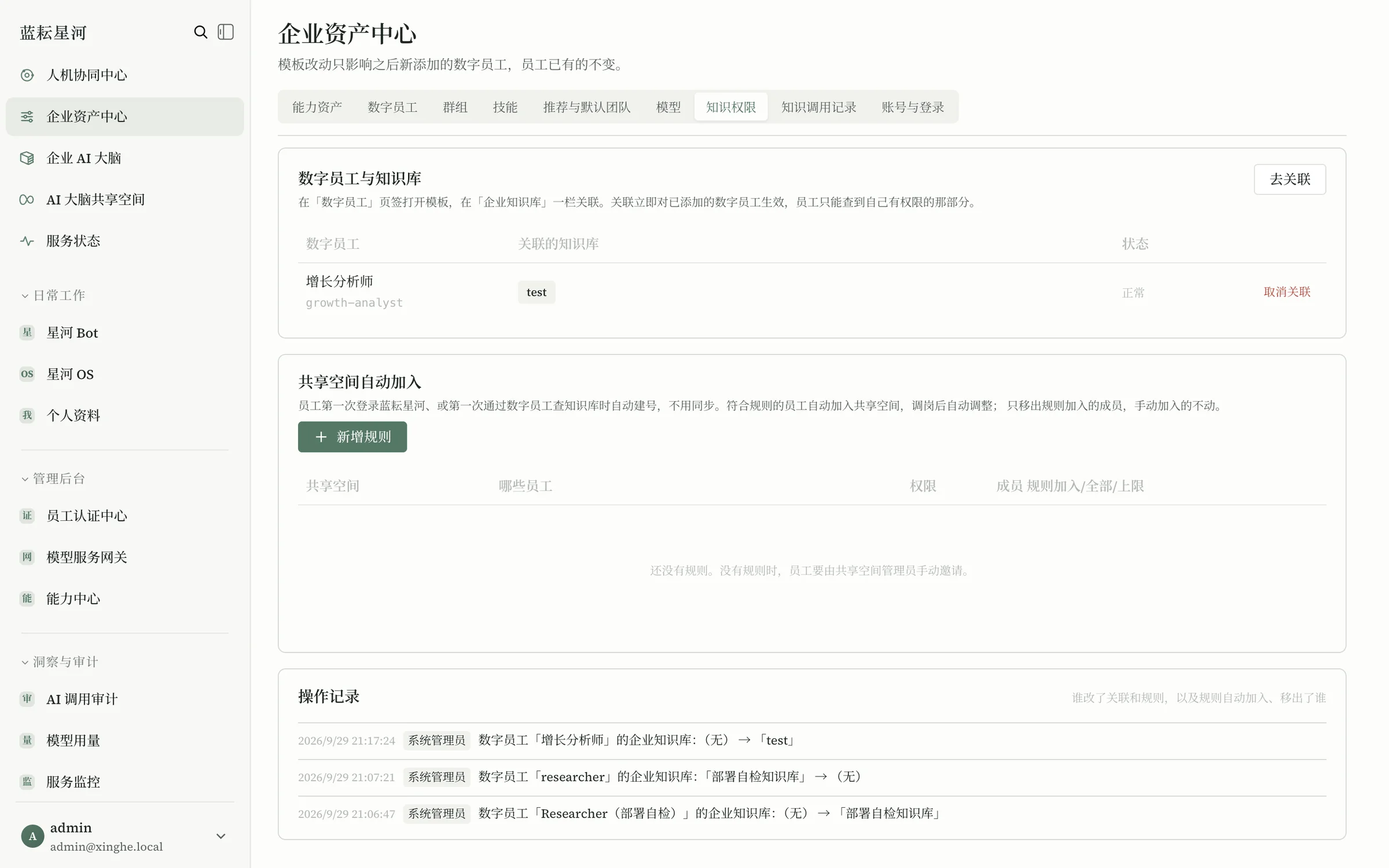The height and width of the screenshot is (868, 1389).
Task: Click the growth-analyst identifier text
Action: pyautogui.click(x=354, y=303)
